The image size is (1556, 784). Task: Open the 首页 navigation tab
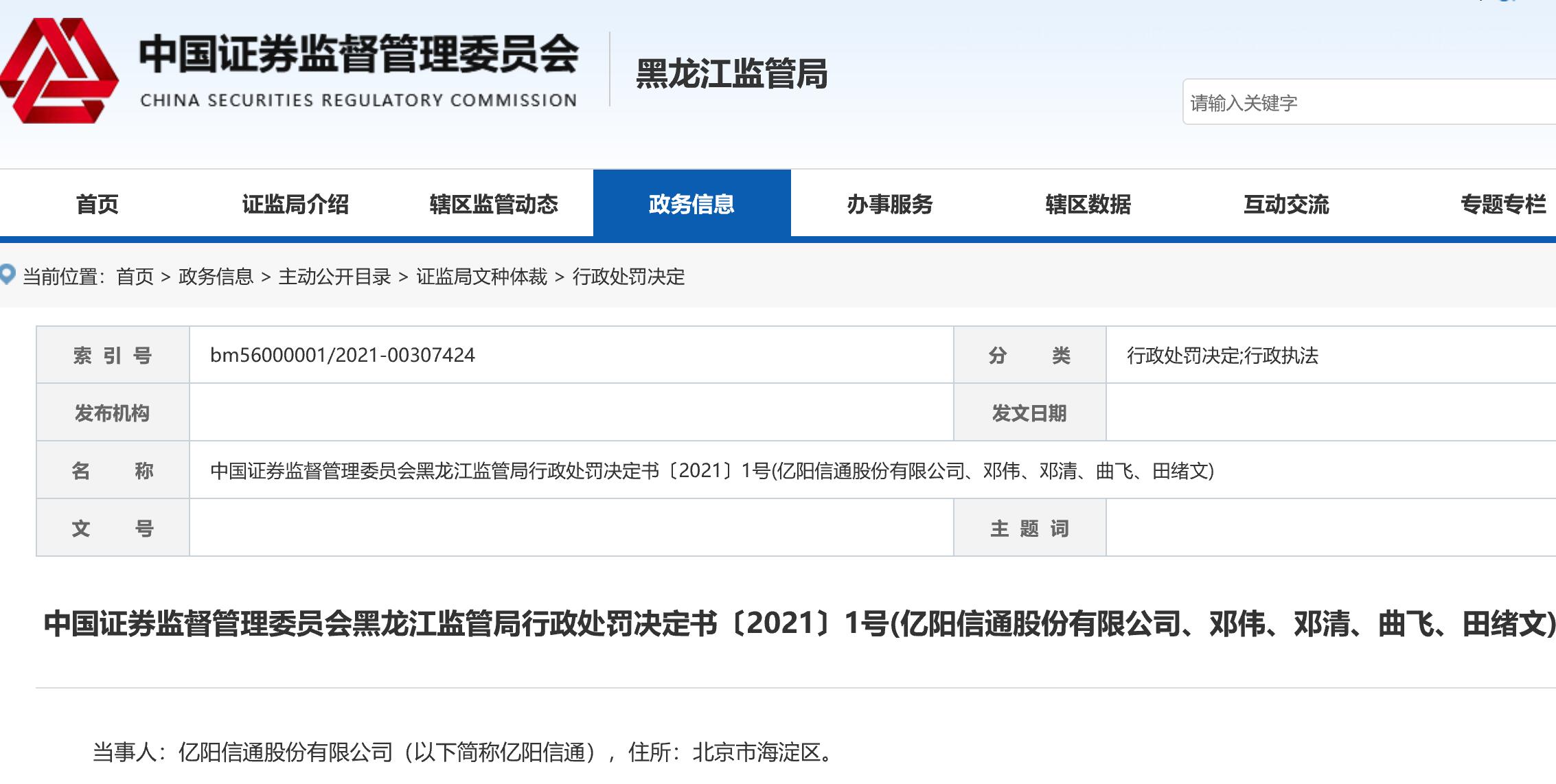coord(97,204)
